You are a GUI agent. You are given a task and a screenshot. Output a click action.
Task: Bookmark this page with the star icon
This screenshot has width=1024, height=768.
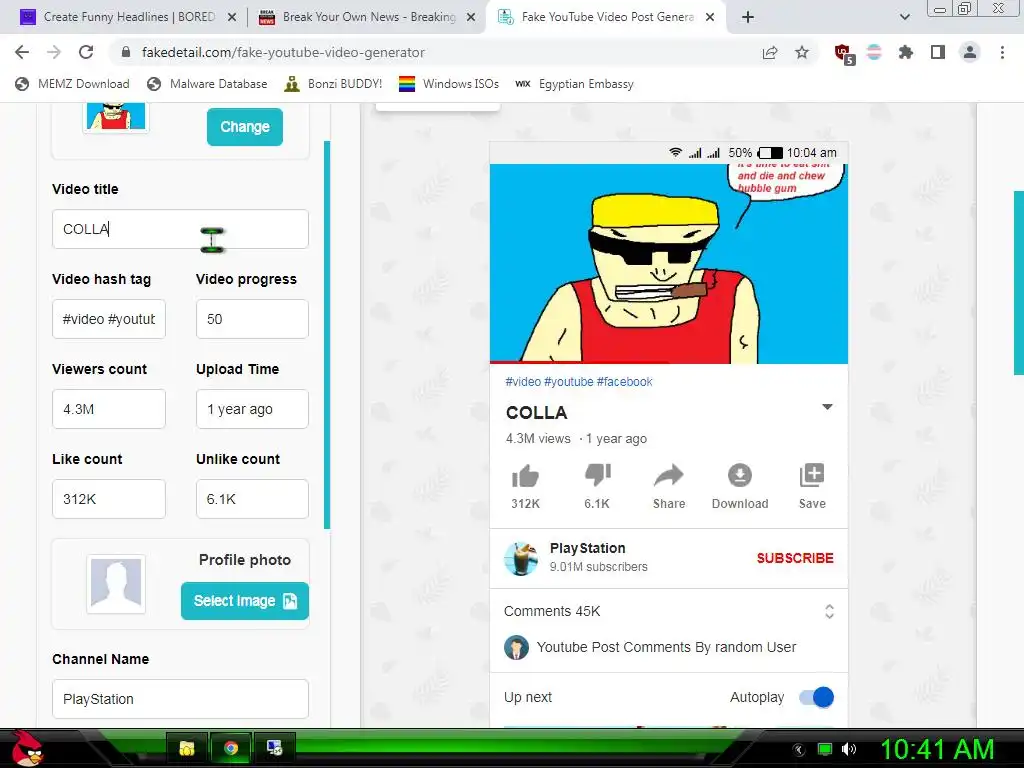click(802, 52)
